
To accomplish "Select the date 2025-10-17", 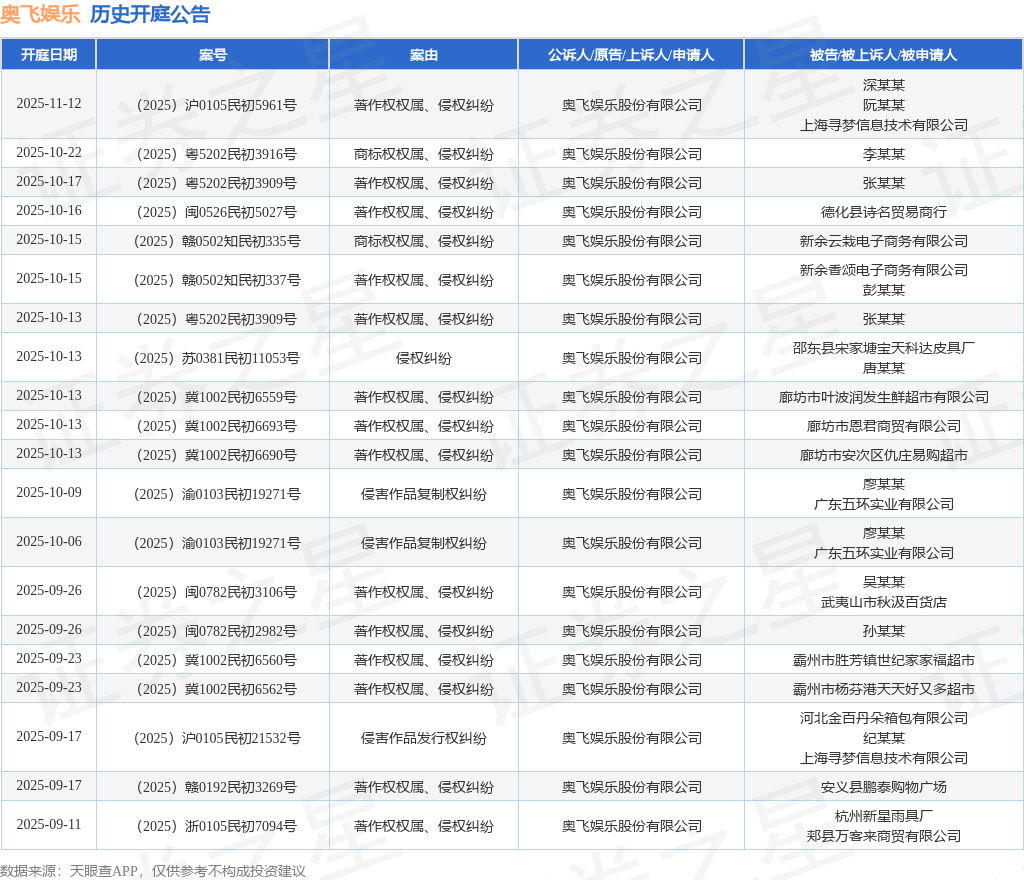I will coord(49,181).
